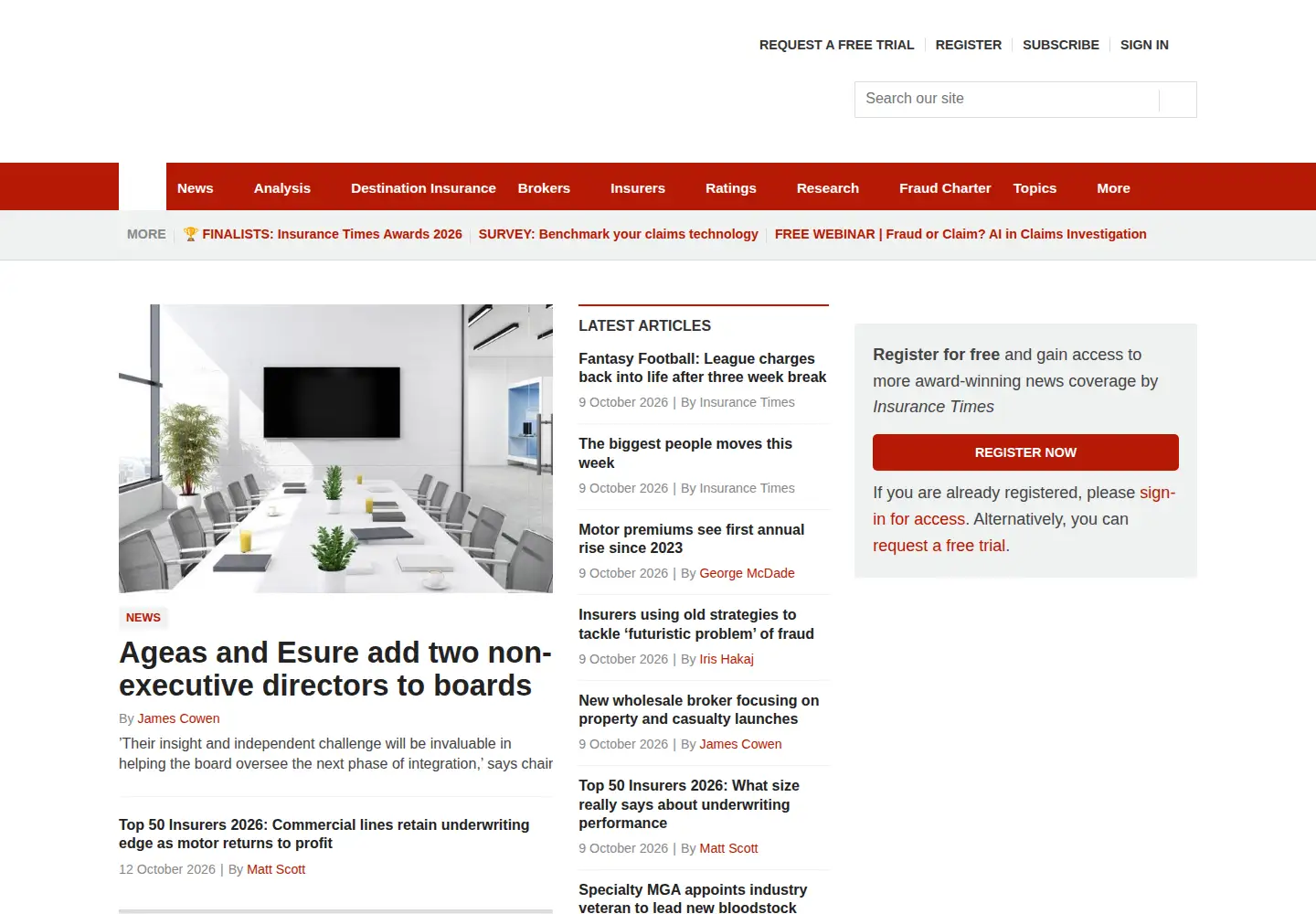Open Motor premiums see first annual rise article
The height and width of the screenshot is (914, 1316).
[692, 538]
